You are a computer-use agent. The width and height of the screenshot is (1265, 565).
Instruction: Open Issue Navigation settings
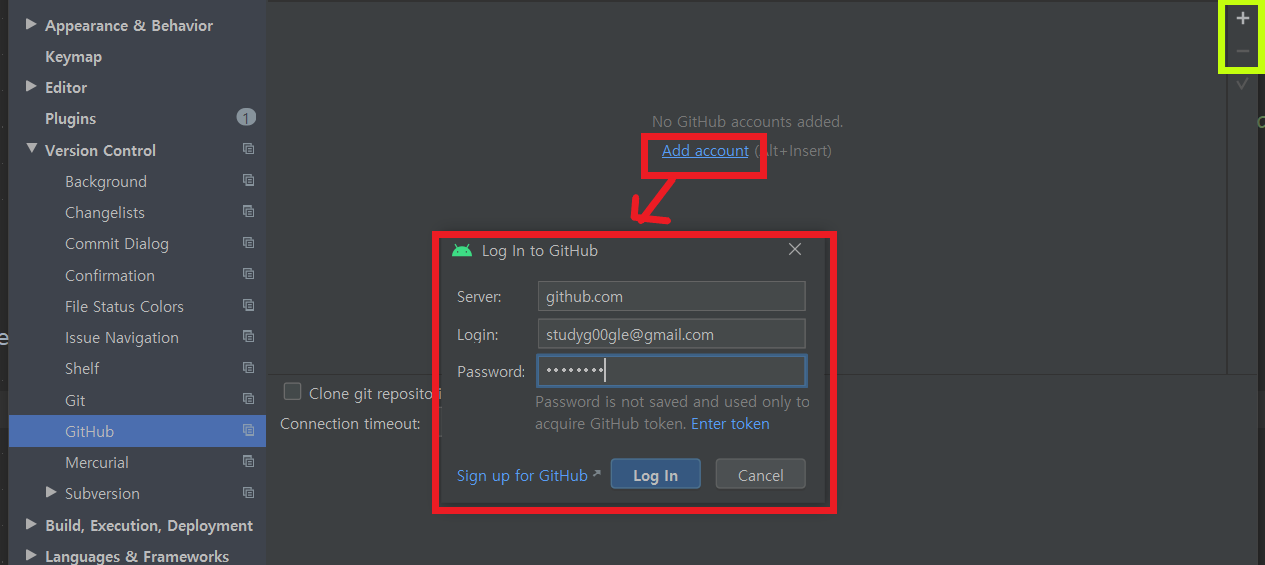pyautogui.click(x=122, y=338)
